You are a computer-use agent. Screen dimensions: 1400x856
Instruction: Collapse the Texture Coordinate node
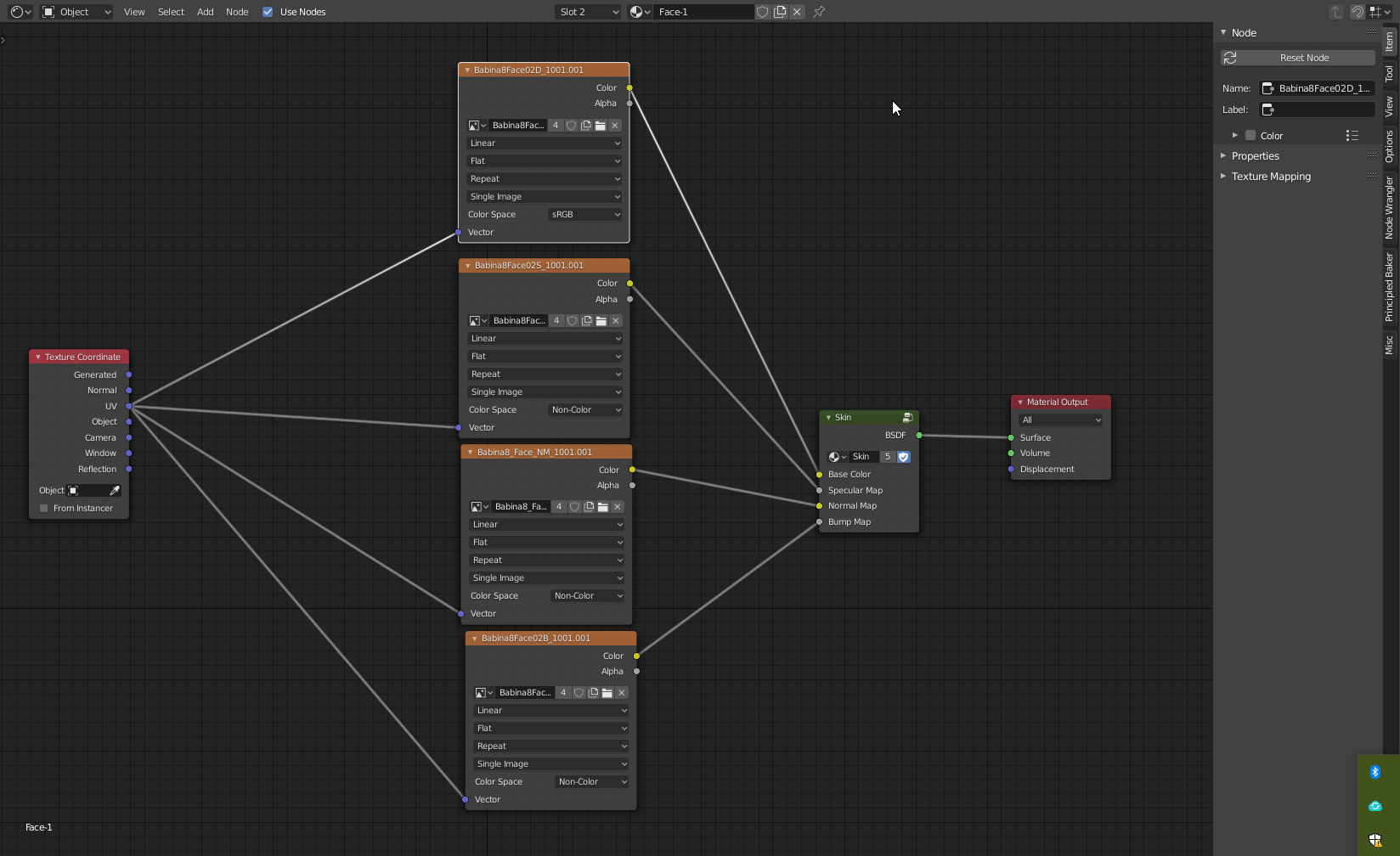(x=38, y=358)
